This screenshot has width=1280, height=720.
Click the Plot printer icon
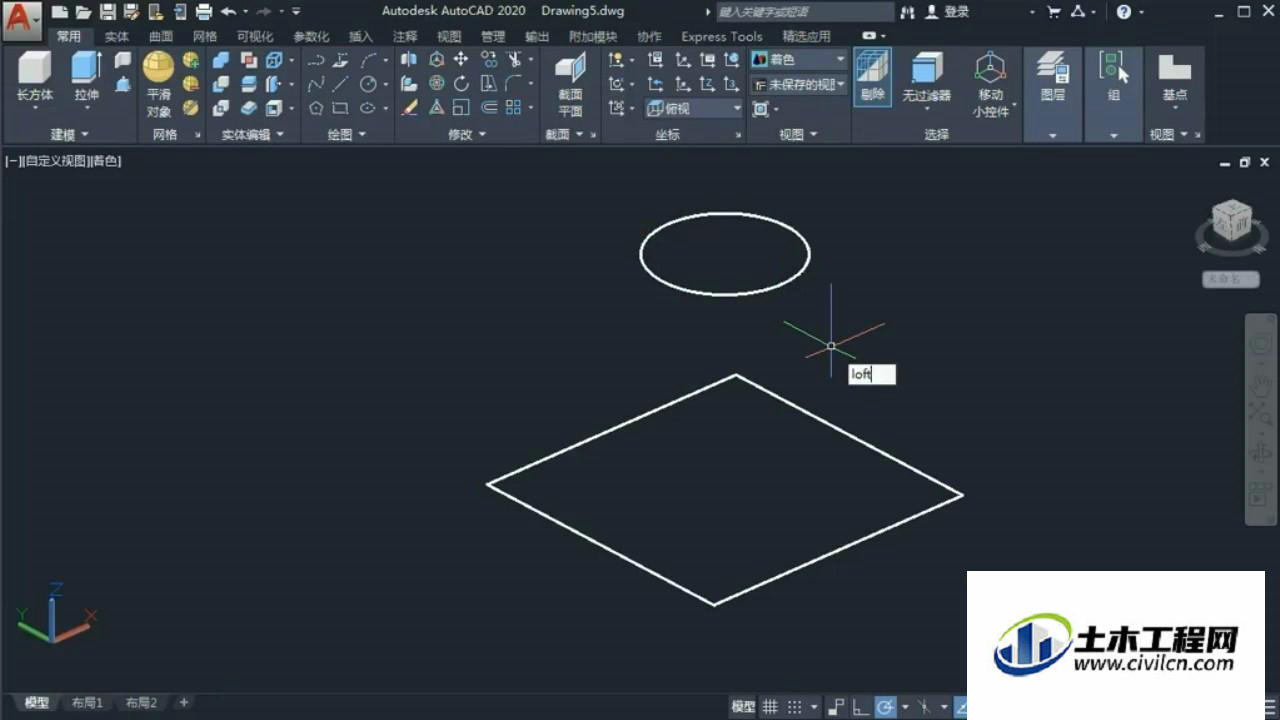(204, 12)
